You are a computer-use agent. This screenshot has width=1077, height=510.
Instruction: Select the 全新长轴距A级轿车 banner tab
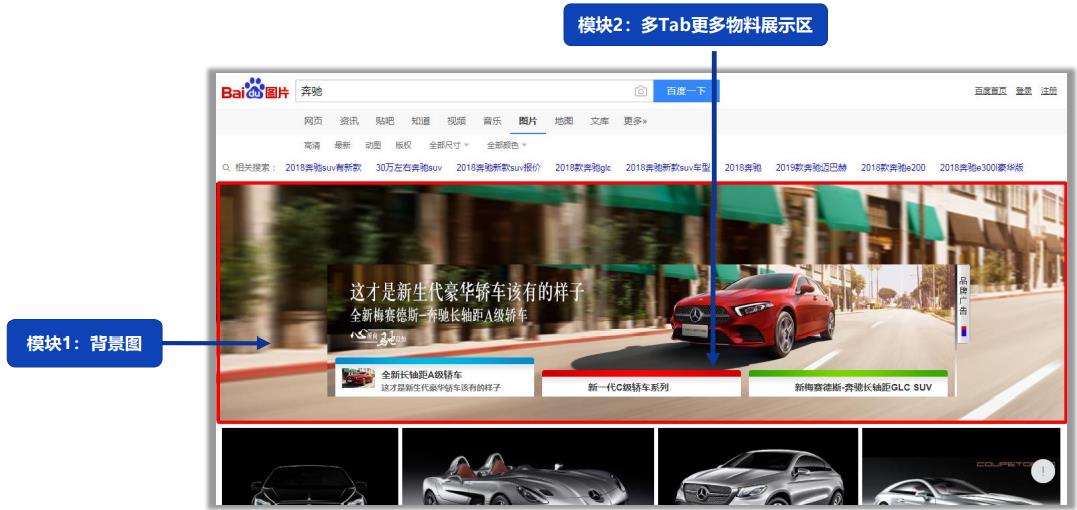[x=434, y=377]
